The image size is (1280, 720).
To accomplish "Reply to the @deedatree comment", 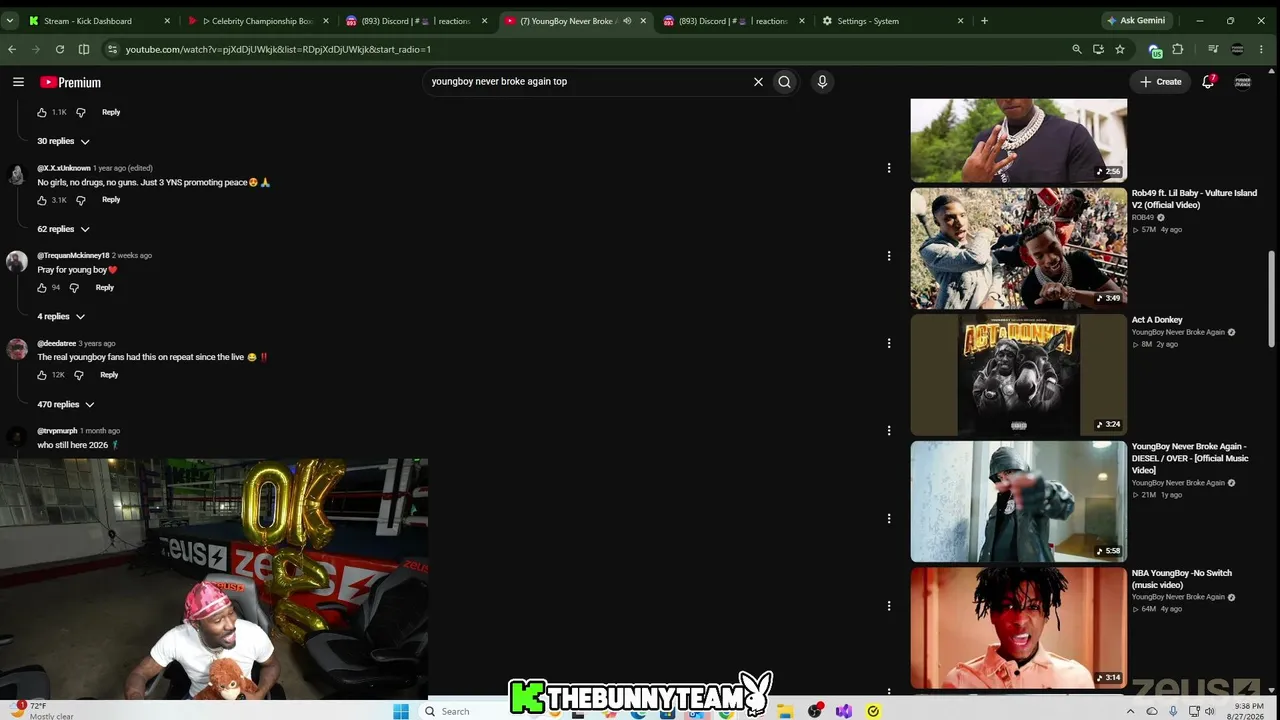I will tap(109, 375).
